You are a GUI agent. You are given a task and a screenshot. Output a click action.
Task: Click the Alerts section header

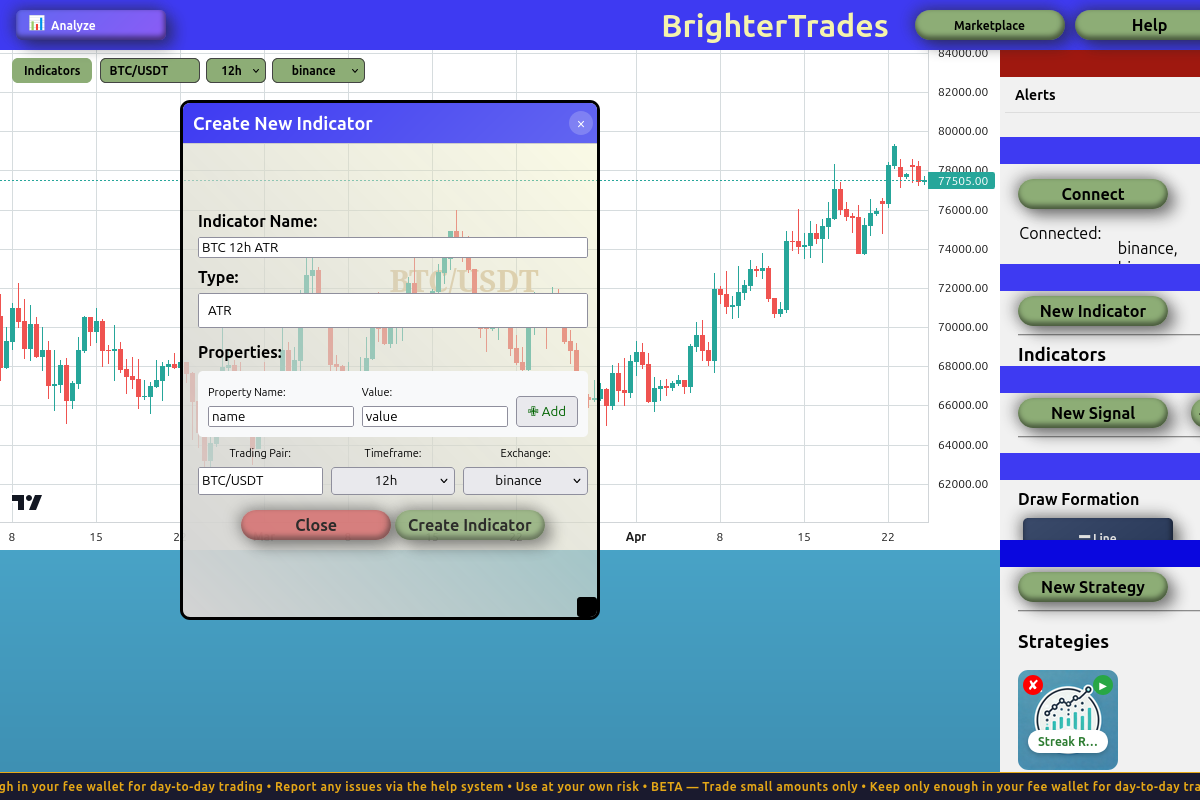(1035, 95)
